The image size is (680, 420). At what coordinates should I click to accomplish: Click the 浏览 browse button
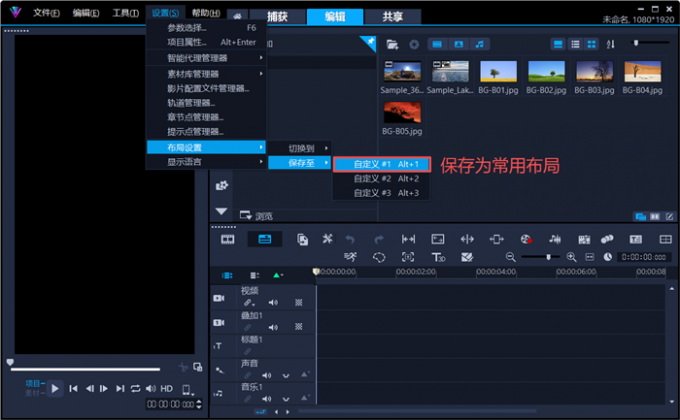pyautogui.click(x=256, y=216)
